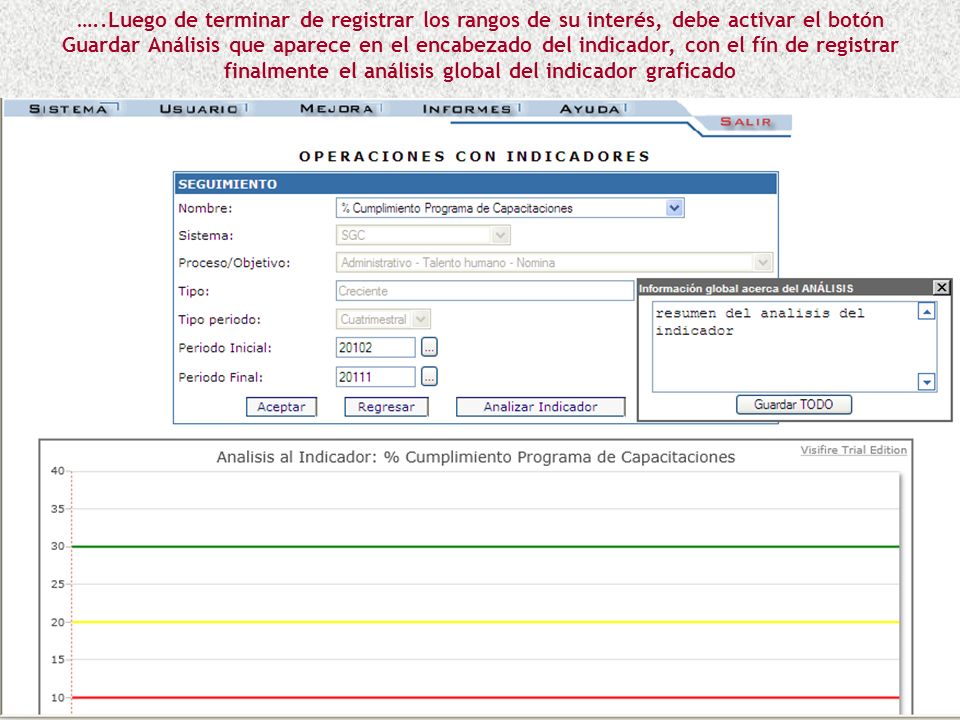Click the Periodo Final field 20111
The width and height of the screenshot is (960, 720).
375,377
